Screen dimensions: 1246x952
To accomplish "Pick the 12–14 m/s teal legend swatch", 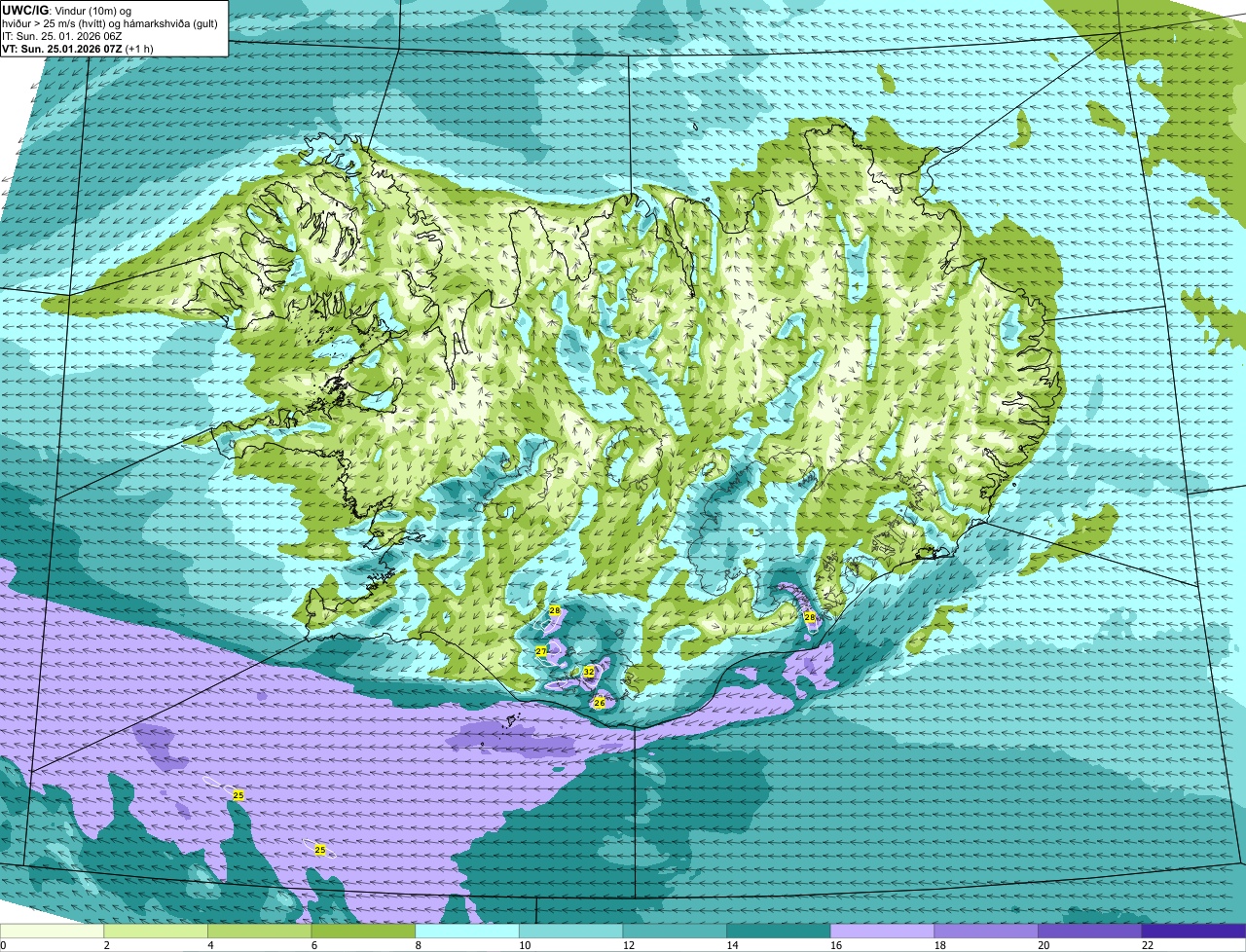I will (675, 932).
